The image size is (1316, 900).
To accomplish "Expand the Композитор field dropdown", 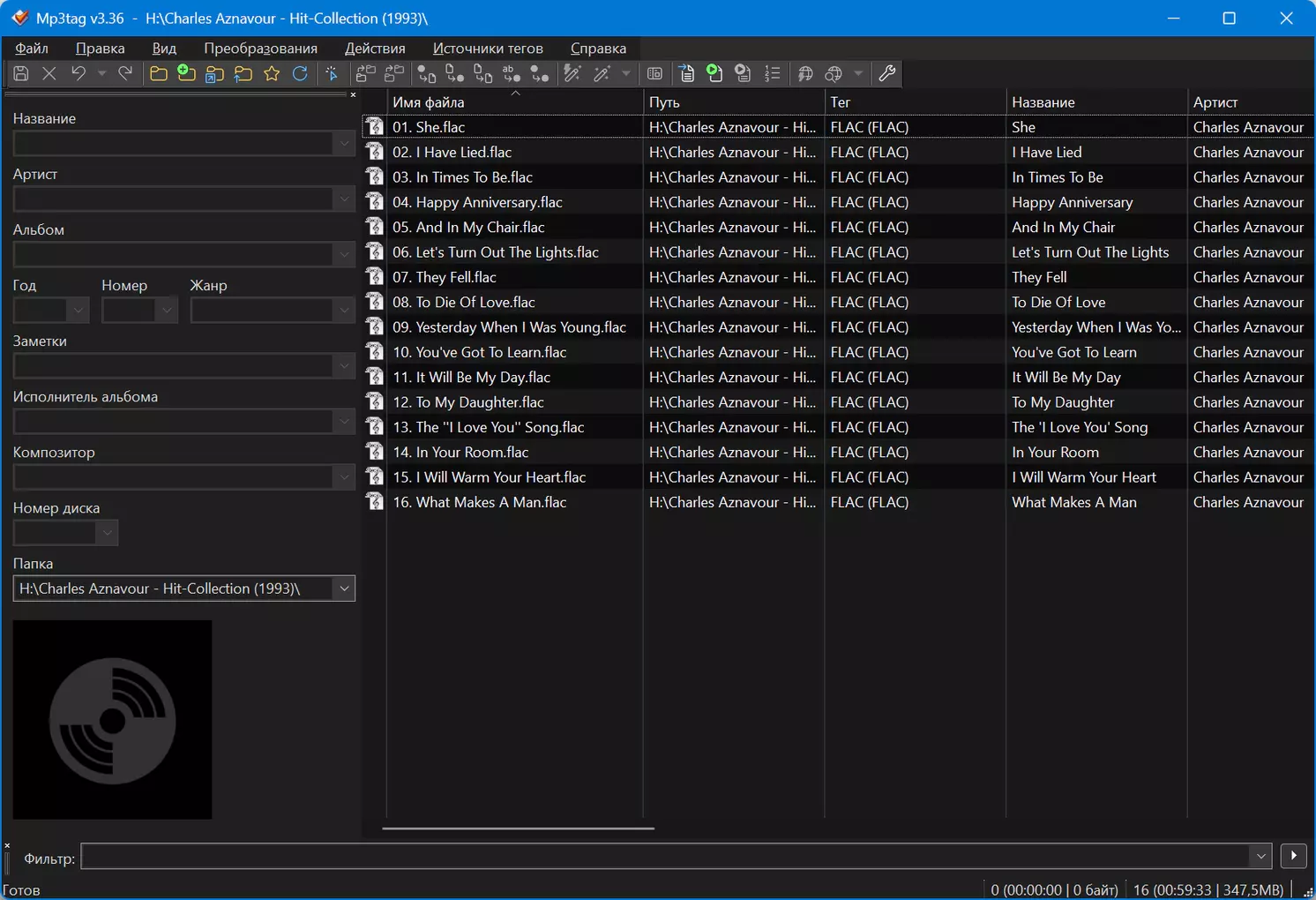I will click(x=344, y=477).
